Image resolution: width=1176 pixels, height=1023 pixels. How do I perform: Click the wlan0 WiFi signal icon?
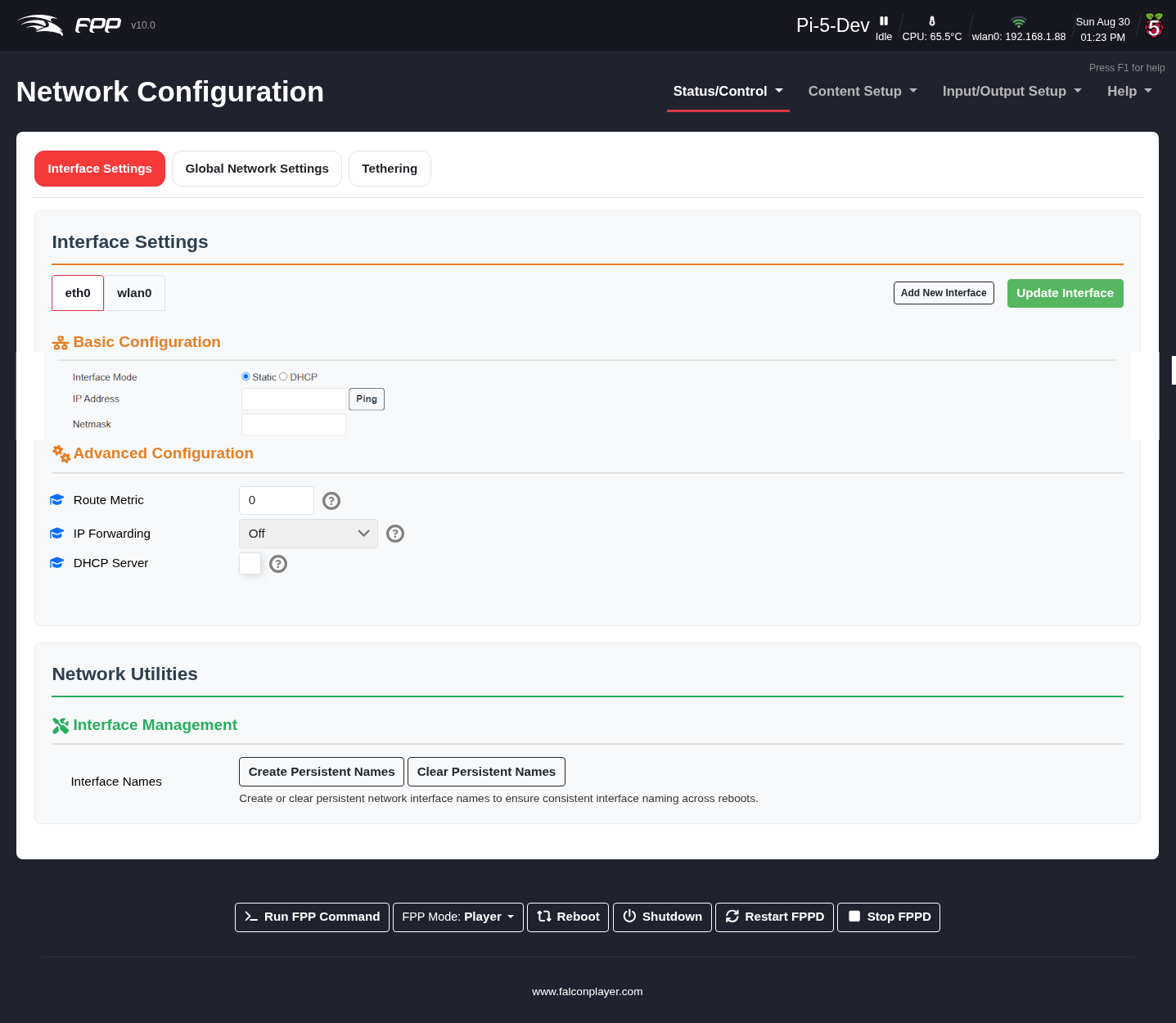point(1019,22)
